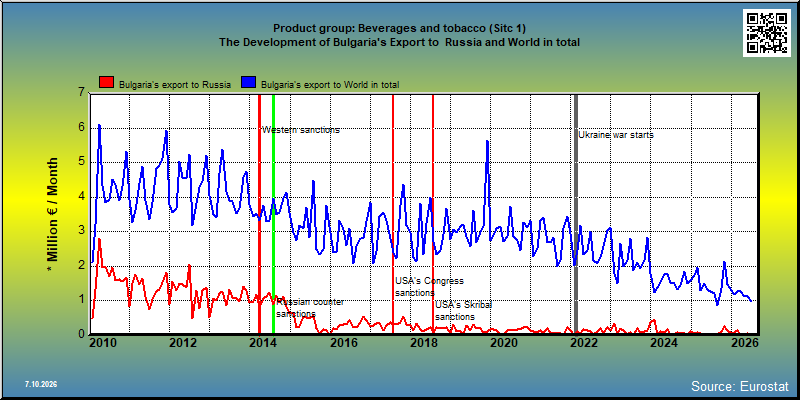Click the subtitle "The Development of Bulgaria's Export to Russia and World in total"
The height and width of the screenshot is (400, 800).
pyautogui.click(x=399, y=43)
